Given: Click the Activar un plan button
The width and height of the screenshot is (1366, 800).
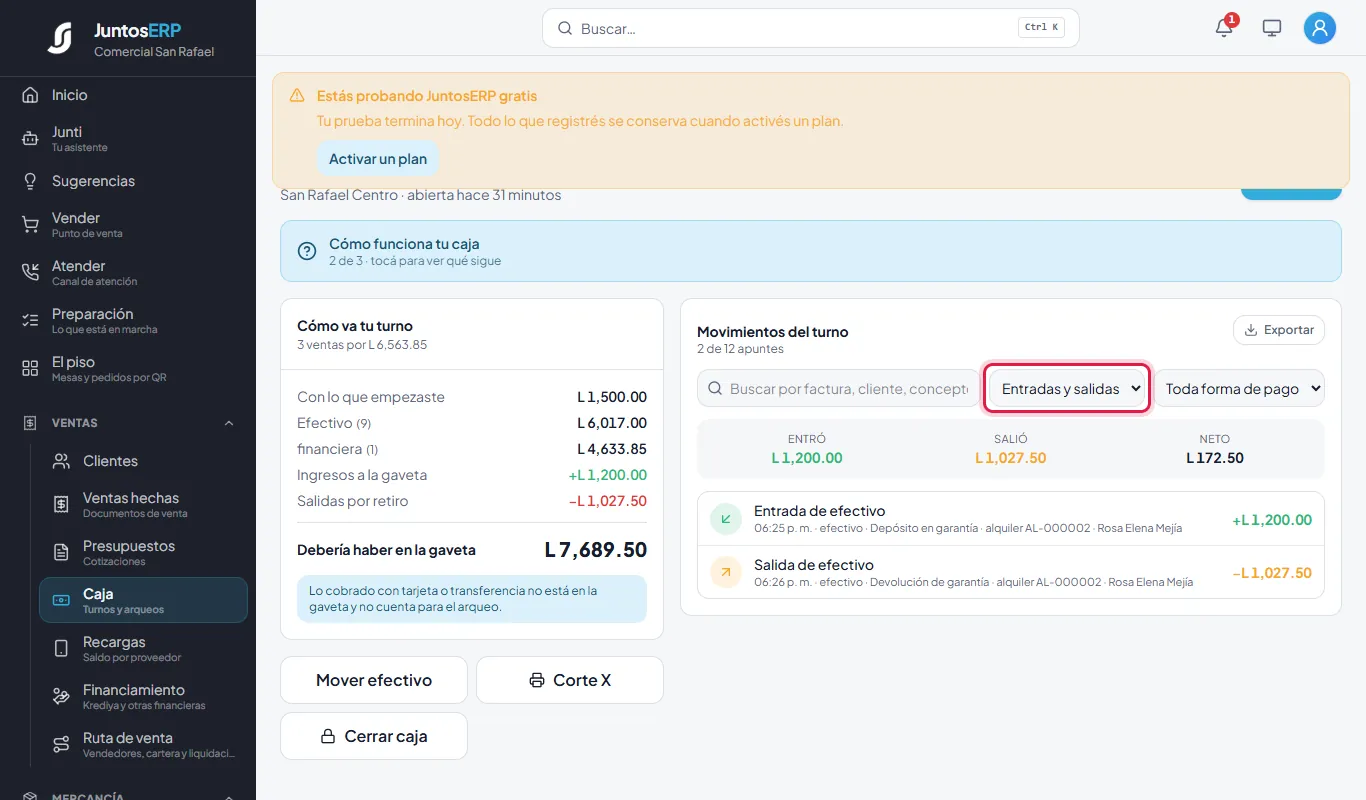Looking at the screenshot, I should [x=378, y=159].
